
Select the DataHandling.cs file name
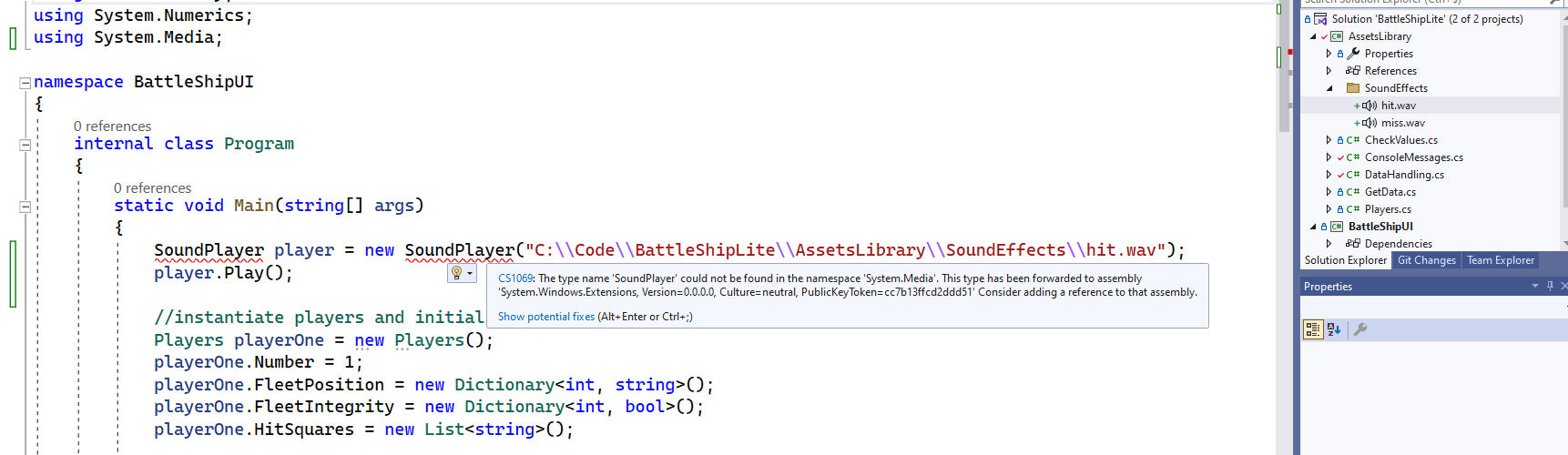[x=1404, y=175]
